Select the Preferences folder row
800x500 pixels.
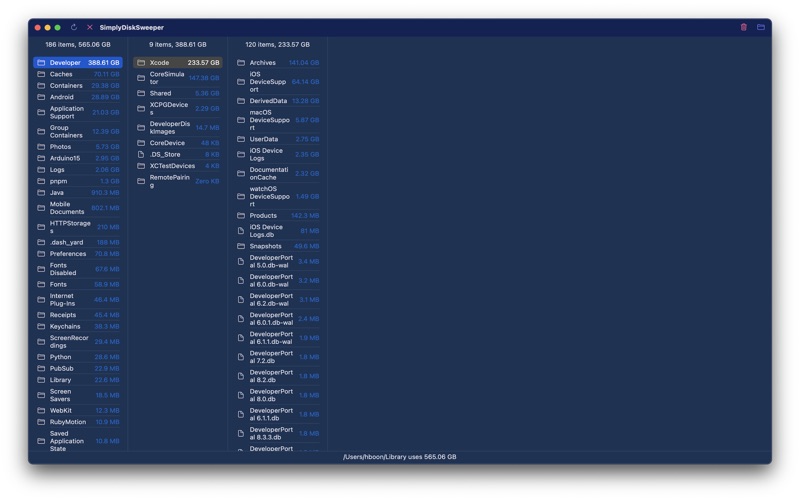(78, 254)
